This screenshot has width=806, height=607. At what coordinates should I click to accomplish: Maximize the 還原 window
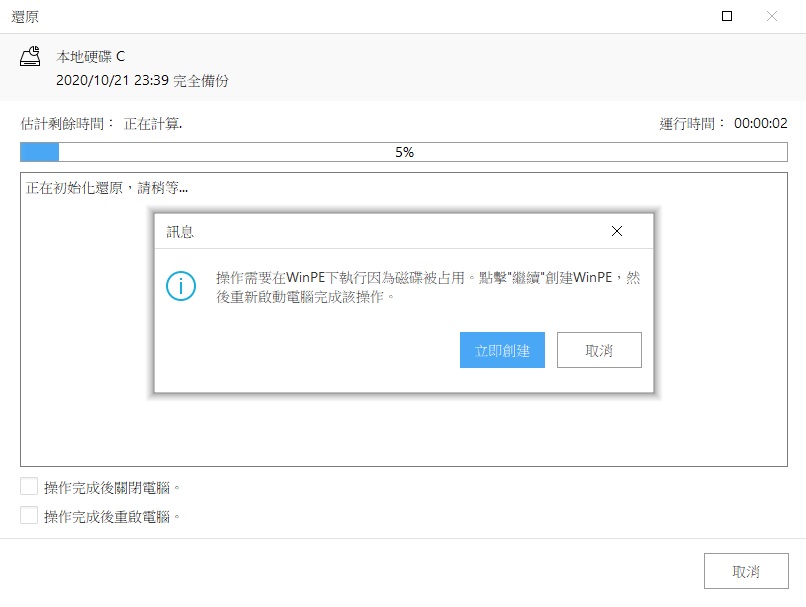pyautogui.click(x=727, y=16)
